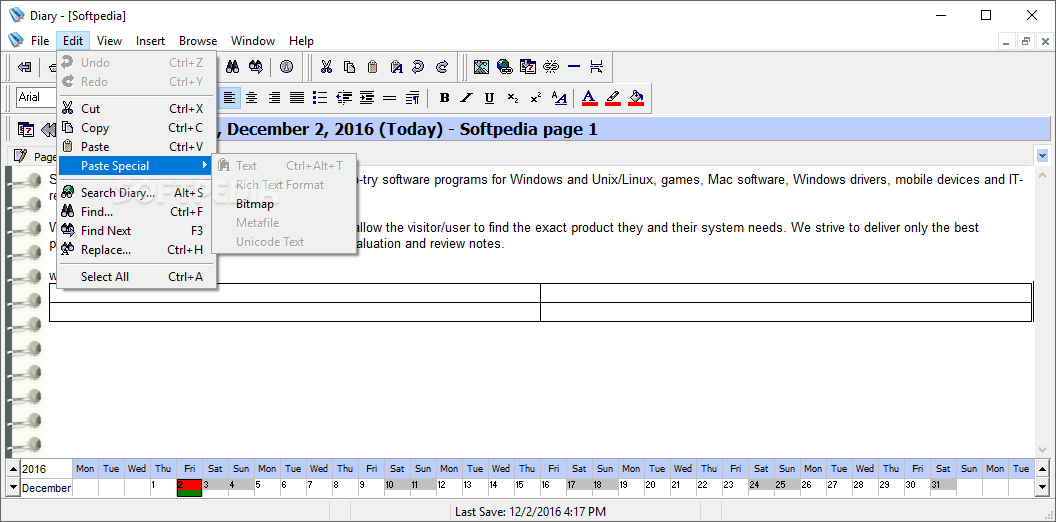The width and height of the screenshot is (1056, 522).
Task: Open the Help menu
Action: click(x=301, y=41)
